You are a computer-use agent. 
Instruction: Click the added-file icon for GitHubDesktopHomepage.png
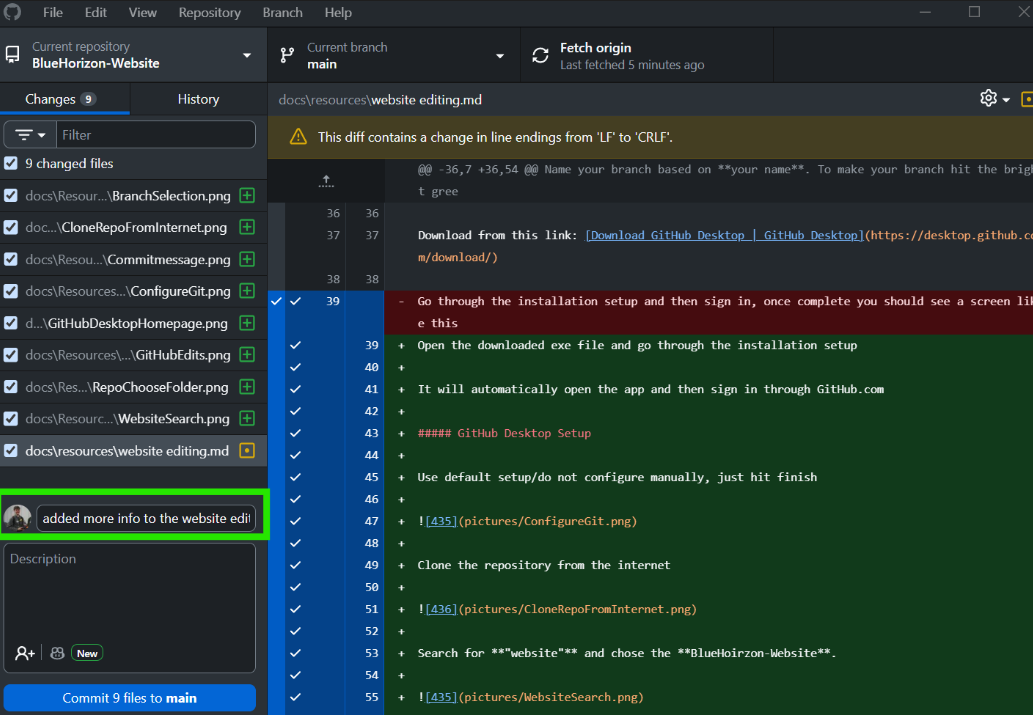point(247,324)
